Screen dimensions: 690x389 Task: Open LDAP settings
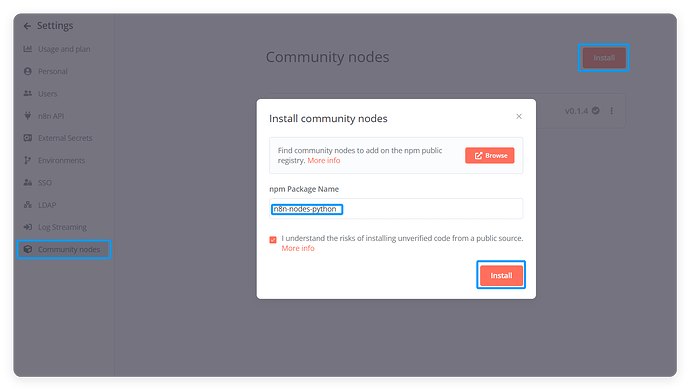(x=47, y=205)
